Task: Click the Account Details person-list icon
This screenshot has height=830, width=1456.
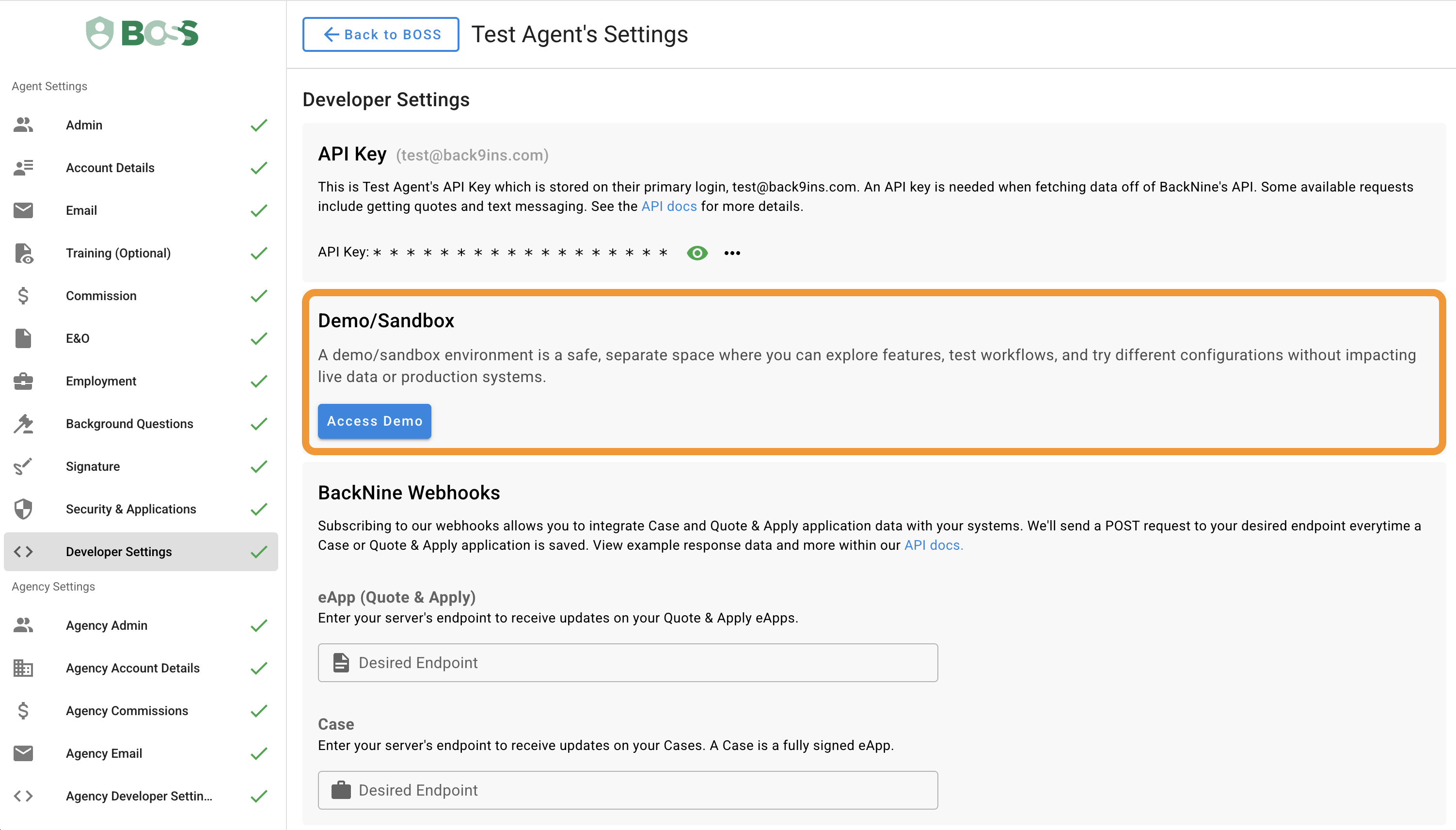Action: (x=23, y=168)
